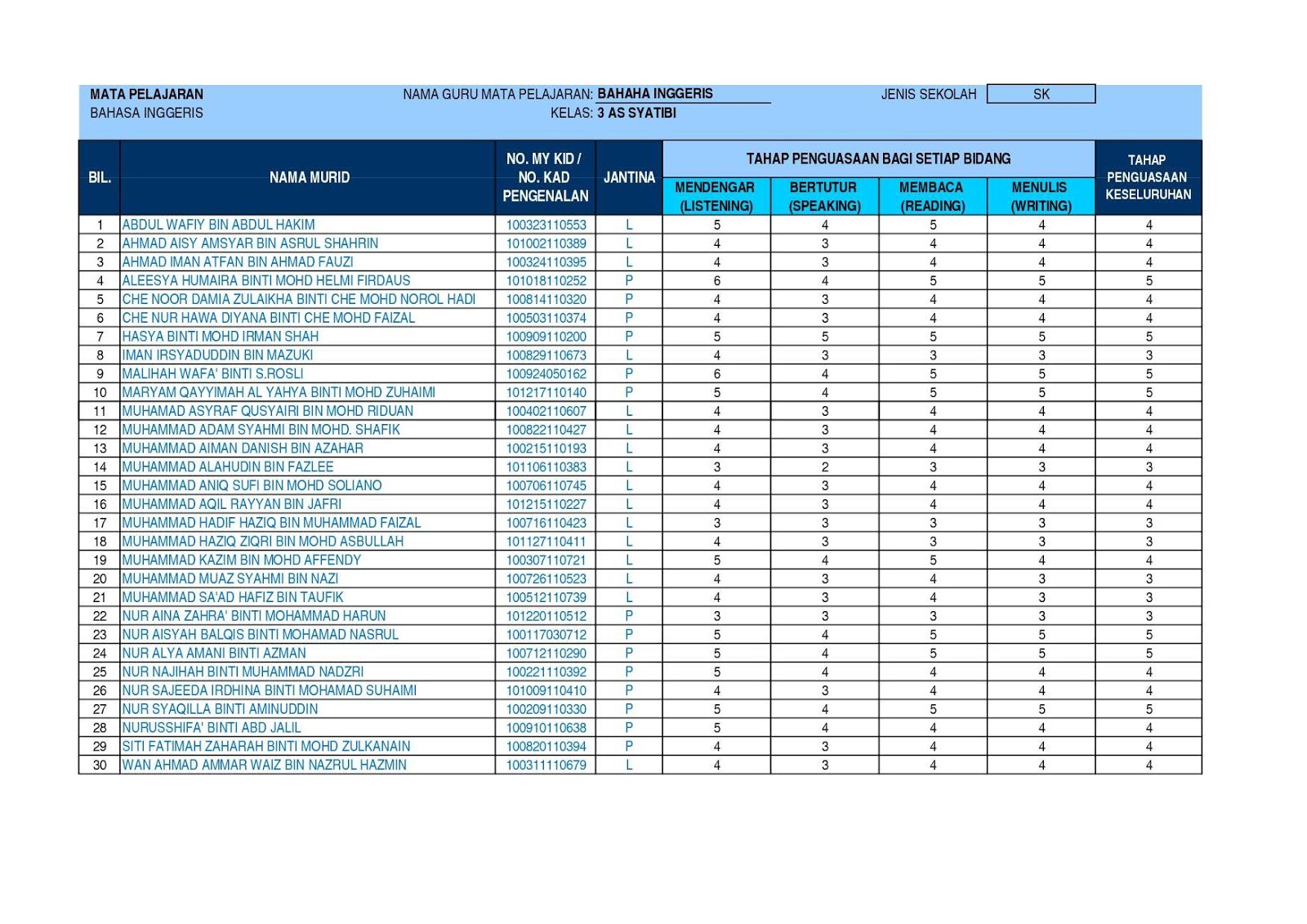Click name SITI FATIMAH ZAHARAH BINTI MOHD ZULKANAIN

pos(266,747)
